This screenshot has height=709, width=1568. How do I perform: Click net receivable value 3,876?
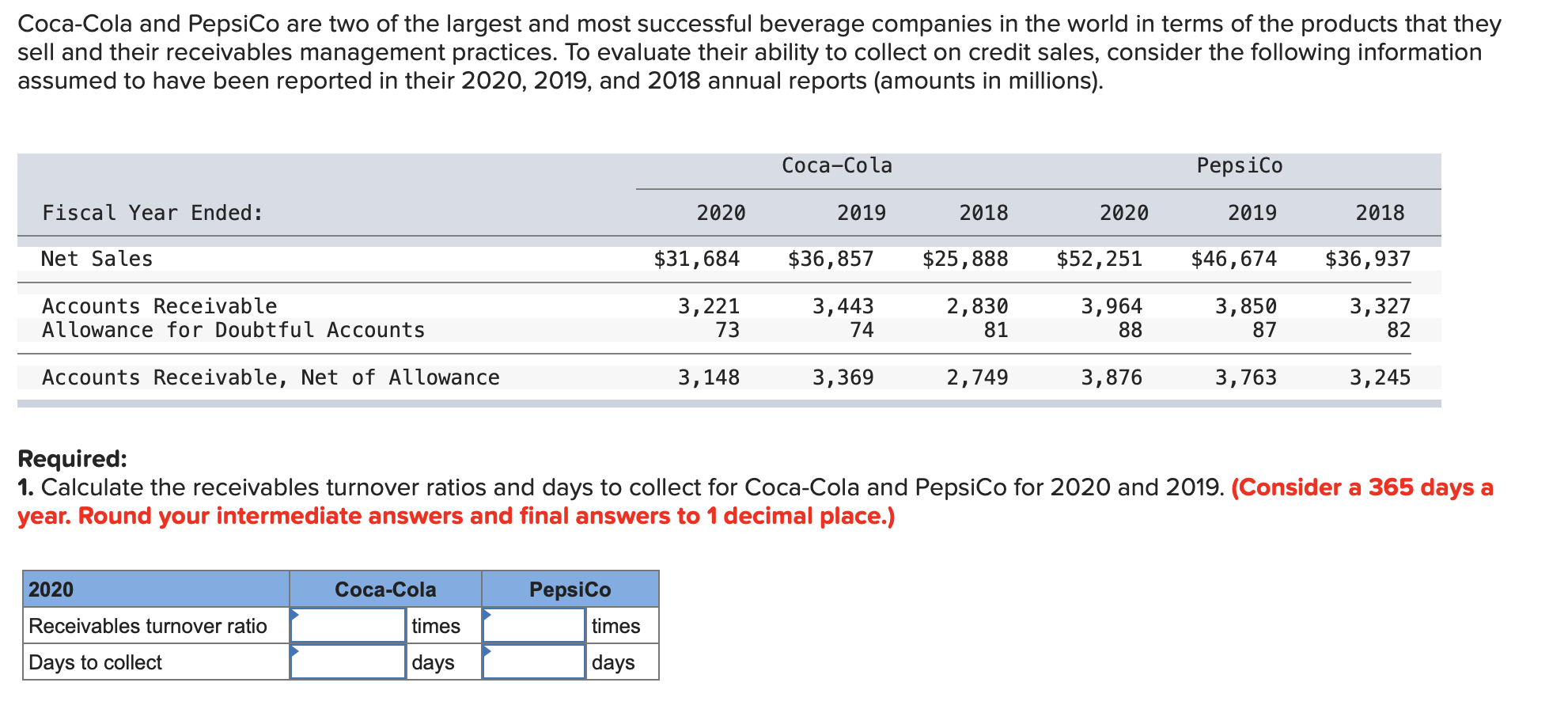[1112, 377]
